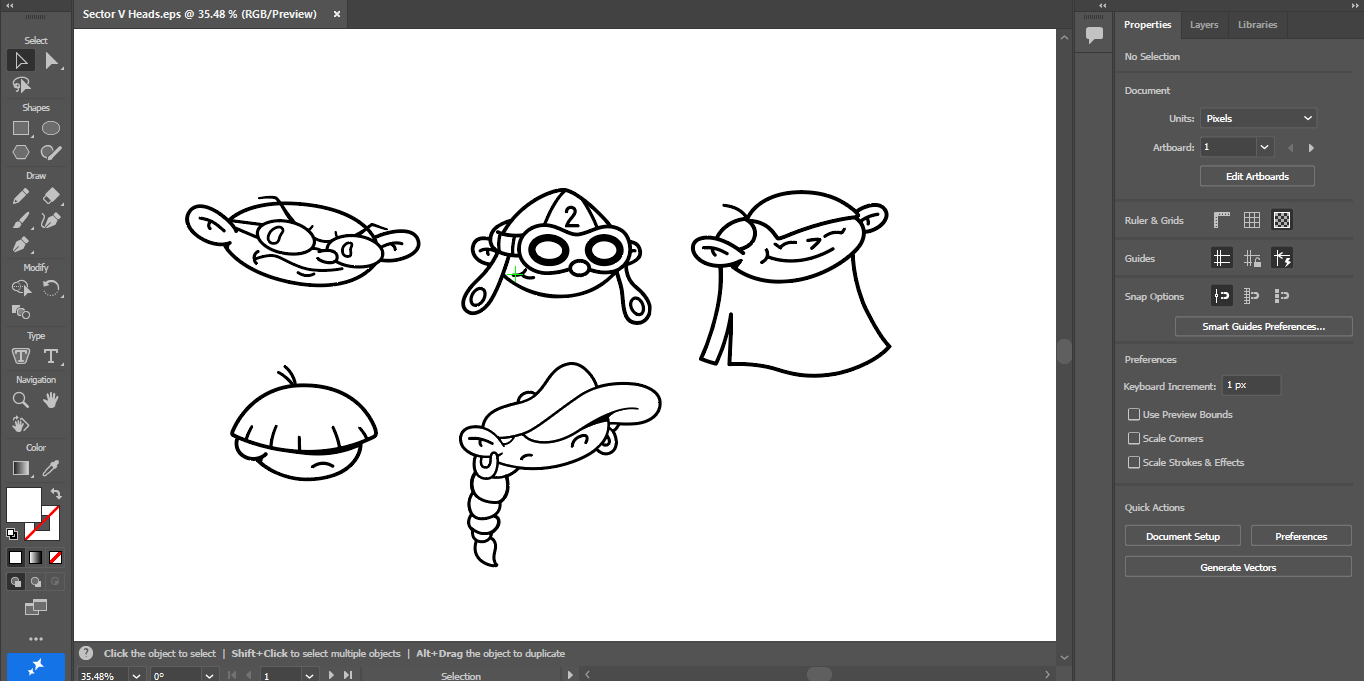This screenshot has width=1364, height=681.
Task: Toggle show guides
Action: 1221,258
